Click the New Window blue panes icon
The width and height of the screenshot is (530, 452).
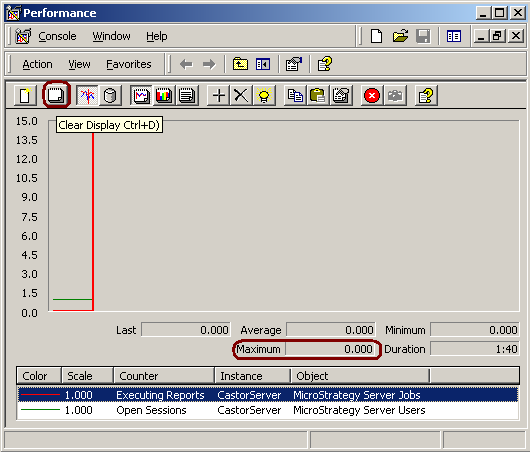[454, 36]
